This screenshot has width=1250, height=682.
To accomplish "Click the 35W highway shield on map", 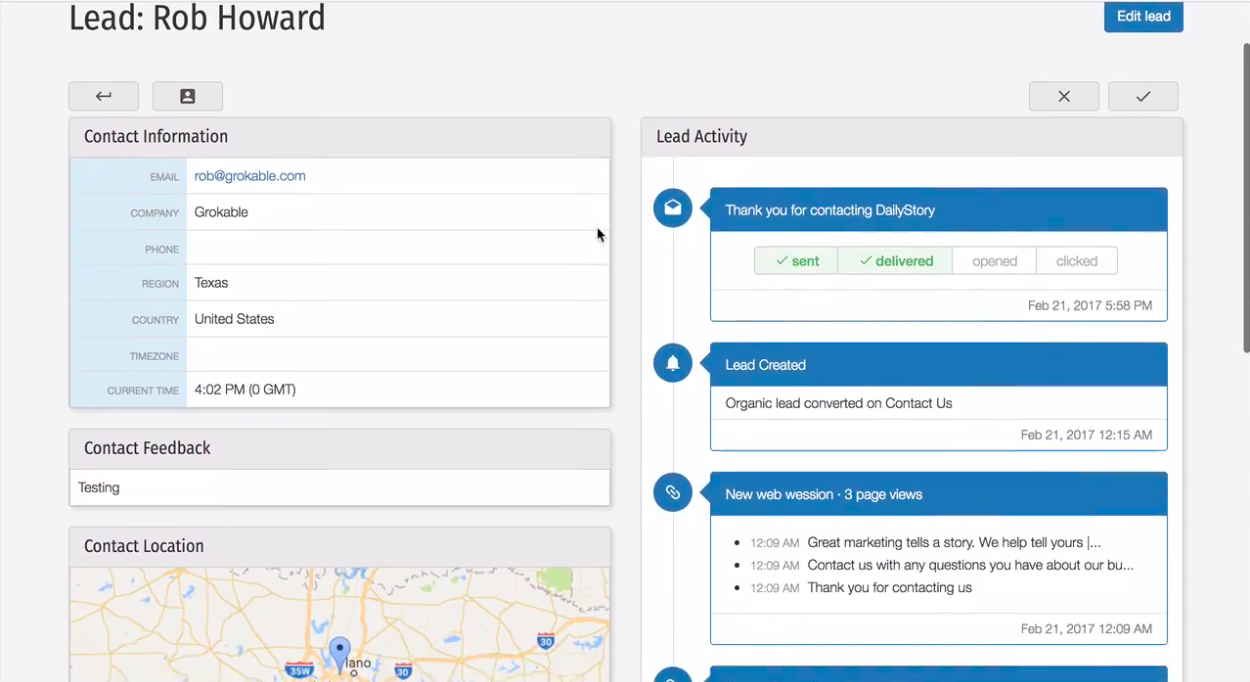I will point(299,669).
